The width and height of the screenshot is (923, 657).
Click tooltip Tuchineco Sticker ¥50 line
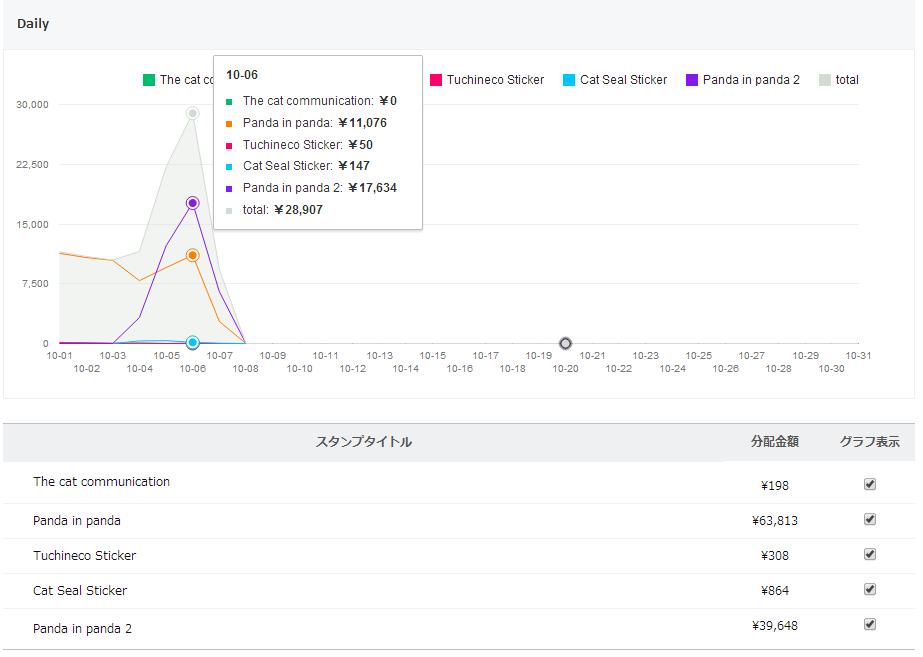pos(300,145)
